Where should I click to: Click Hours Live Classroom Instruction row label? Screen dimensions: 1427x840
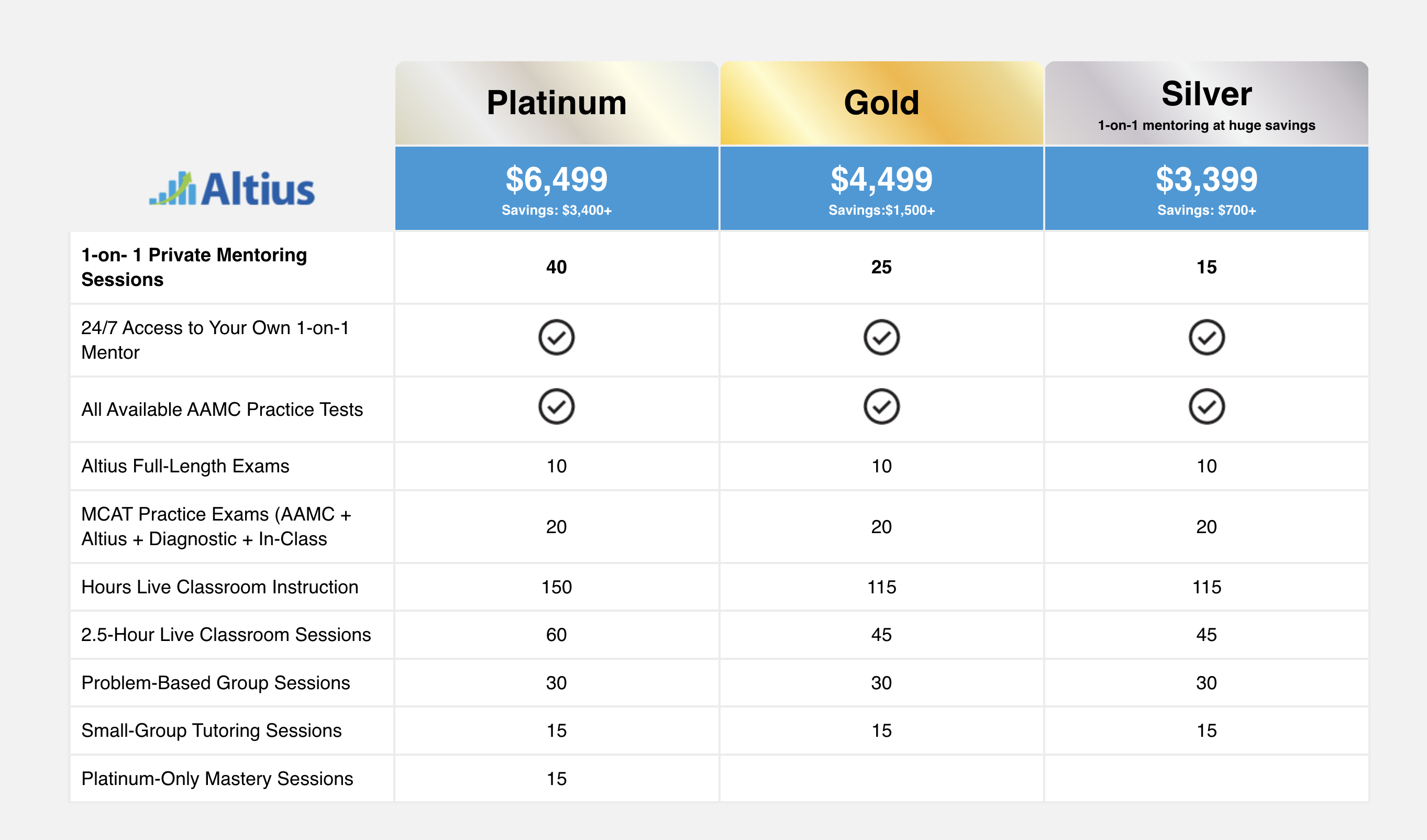point(220,587)
